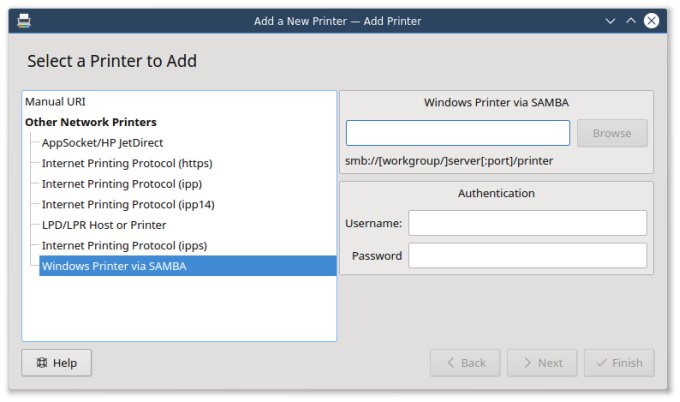This screenshot has height=402, width=680.
Task: Minimize the Add Printer window
Action: 611,20
